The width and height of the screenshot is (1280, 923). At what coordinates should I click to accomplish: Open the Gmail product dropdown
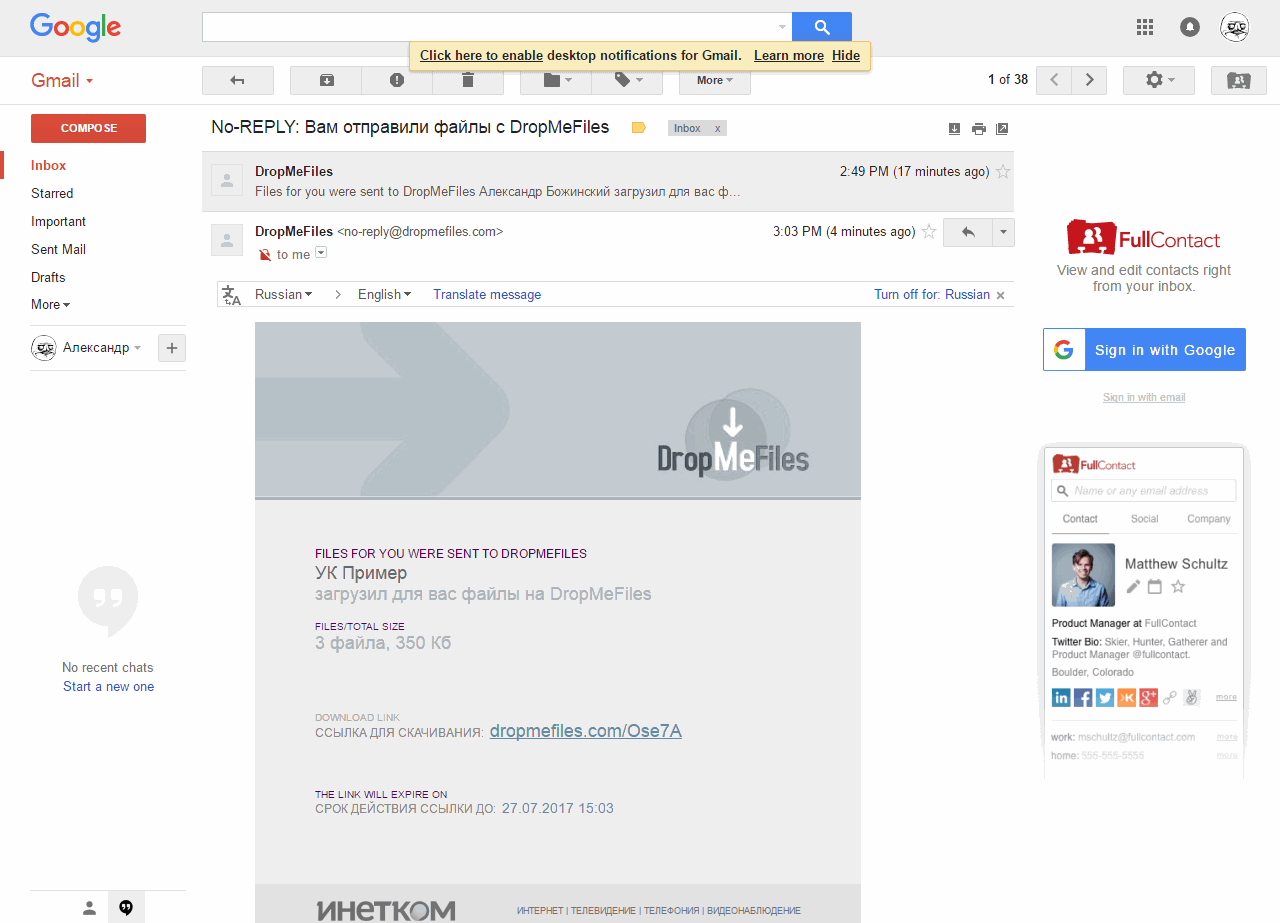coord(62,81)
